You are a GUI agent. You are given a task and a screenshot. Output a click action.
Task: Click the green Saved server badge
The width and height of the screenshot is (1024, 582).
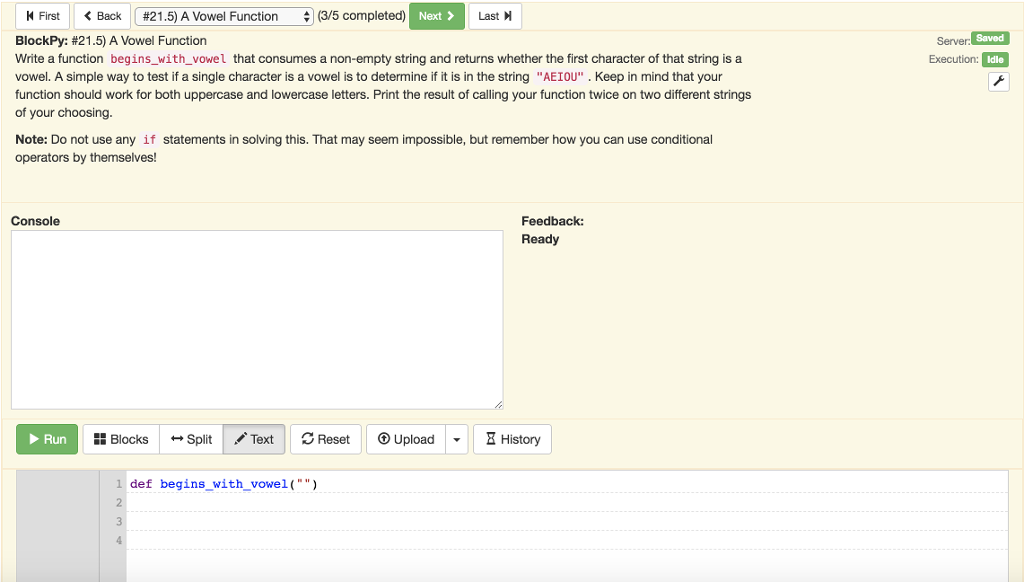989,38
